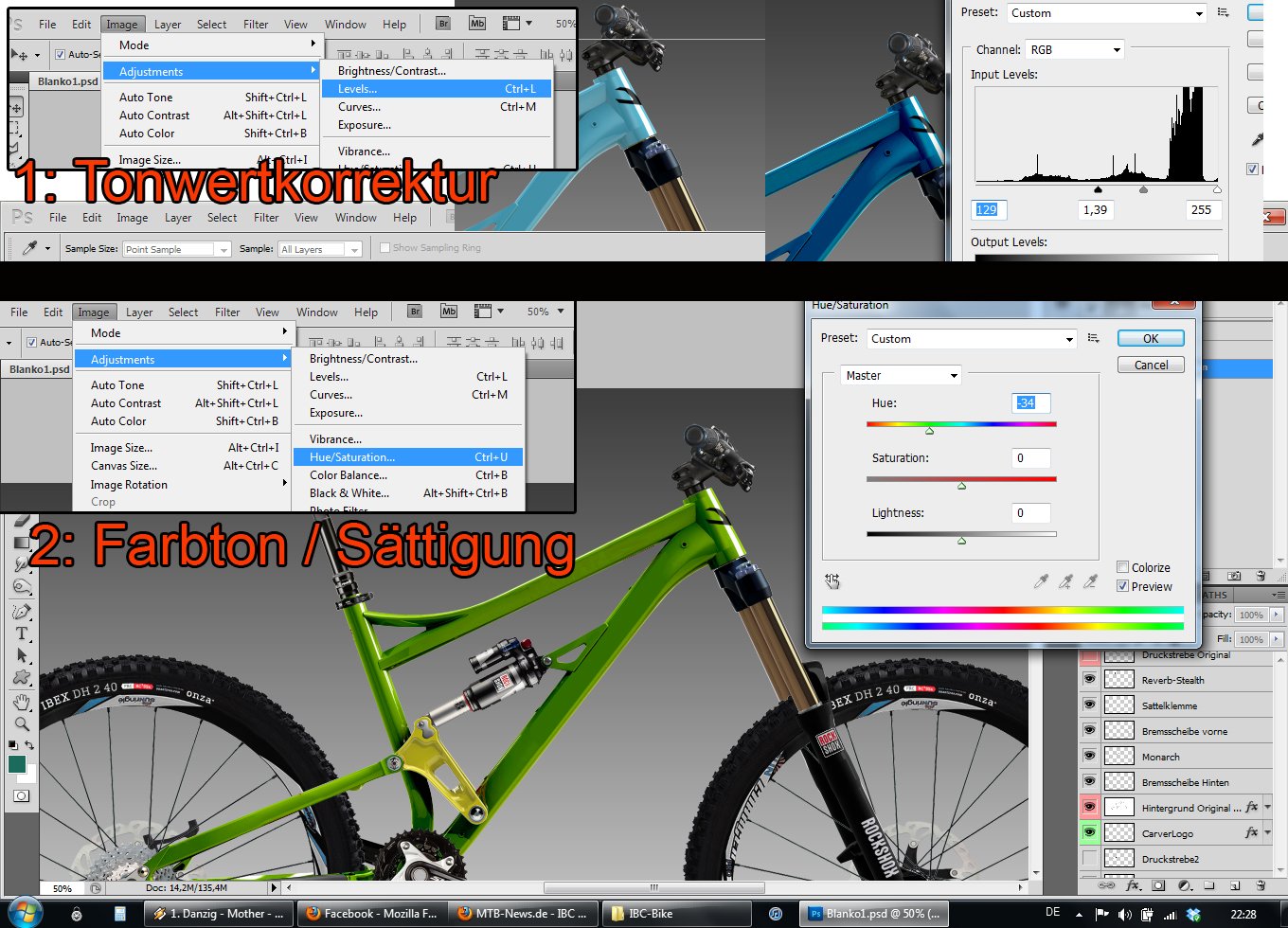The width and height of the screenshot is (1288, 928).
Task: Click the Saturation value field
Action: tap(1030, 457)
